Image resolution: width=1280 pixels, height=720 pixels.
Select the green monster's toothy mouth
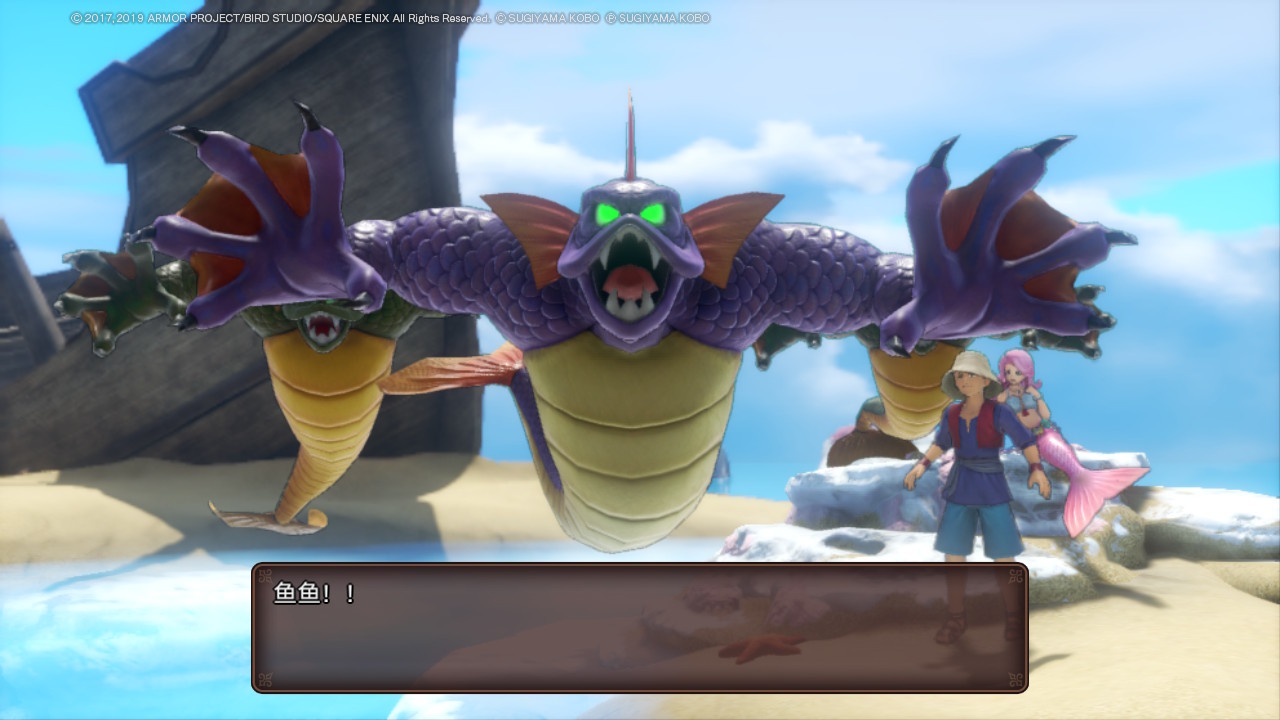[322, 326]
